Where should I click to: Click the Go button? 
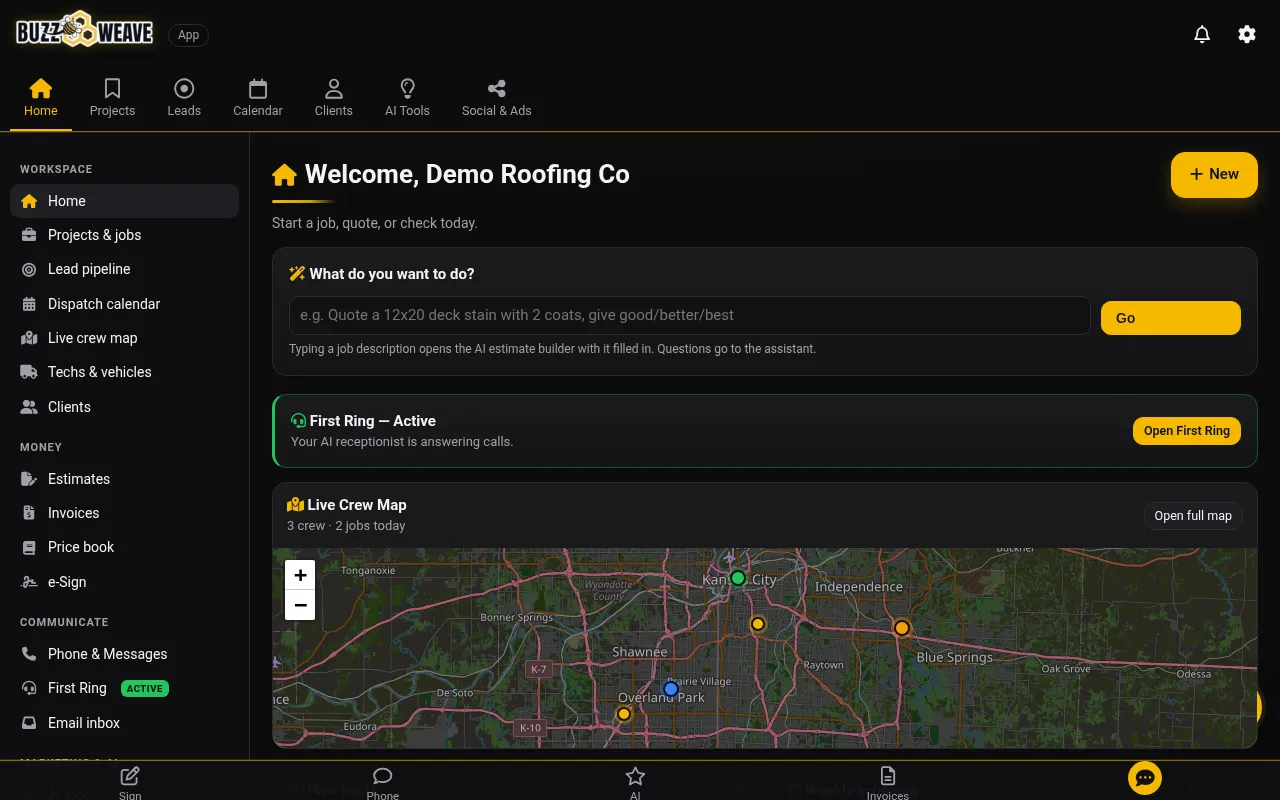[x=1171, y=318]
